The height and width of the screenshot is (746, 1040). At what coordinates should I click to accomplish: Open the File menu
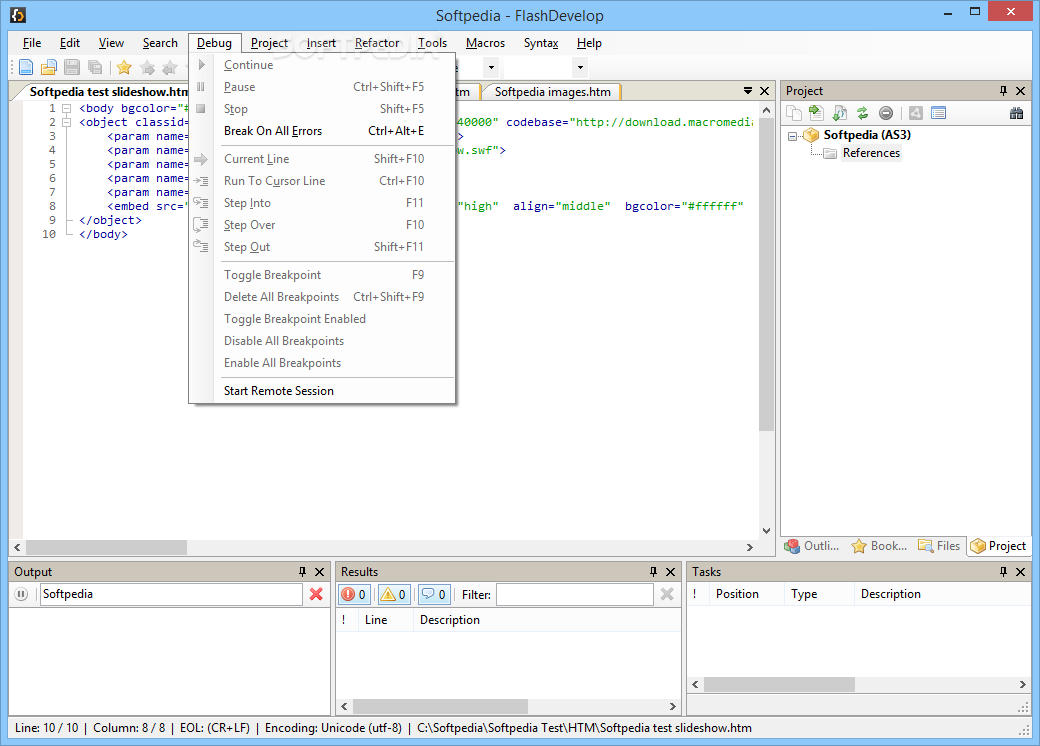click(32, 43)
